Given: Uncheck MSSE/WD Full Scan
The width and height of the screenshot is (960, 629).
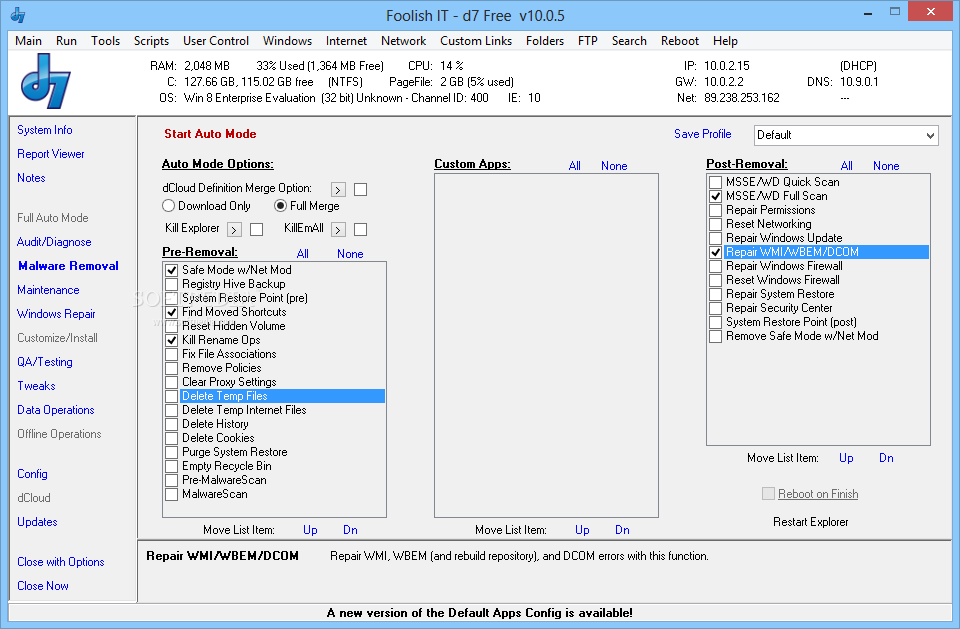Looking at the screenshot, I should coord(715,196).
